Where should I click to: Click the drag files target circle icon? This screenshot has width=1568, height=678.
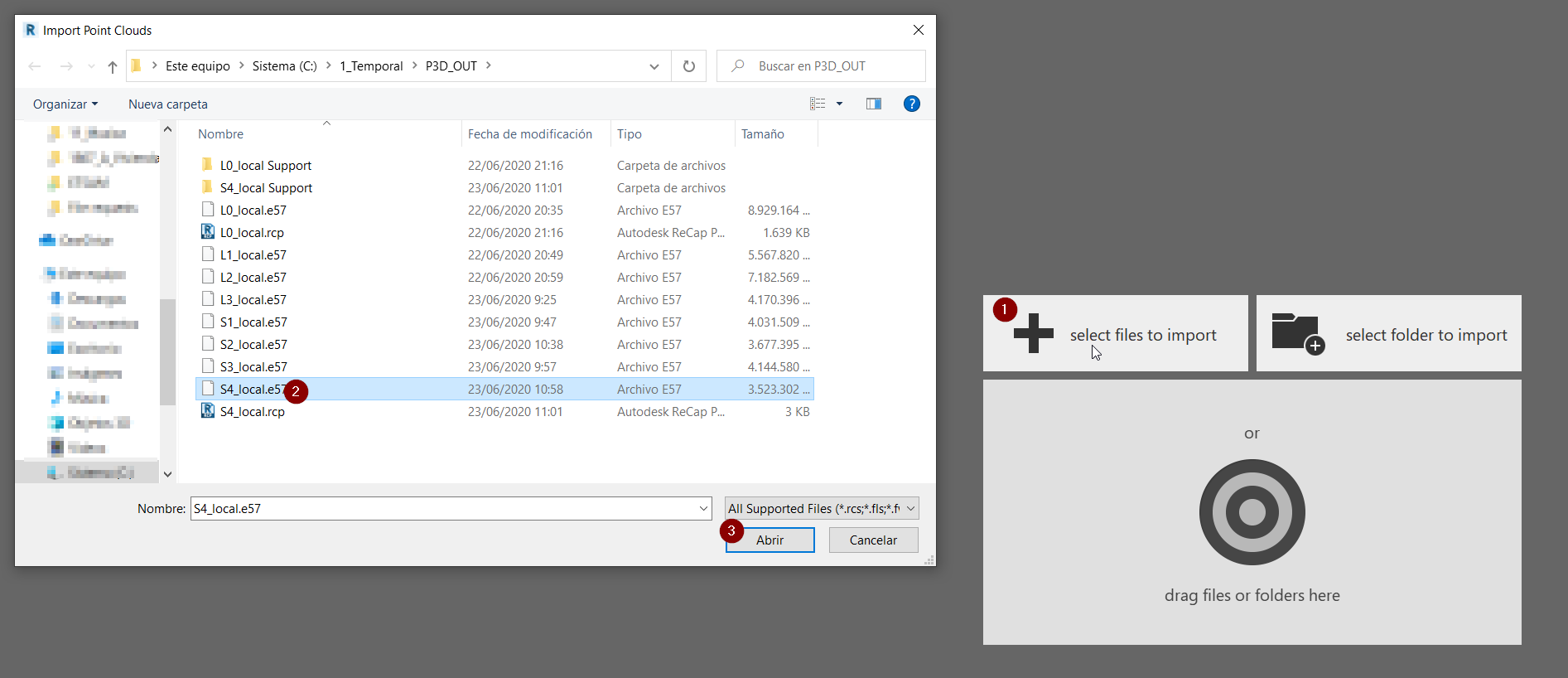[x=1252, y=512]
